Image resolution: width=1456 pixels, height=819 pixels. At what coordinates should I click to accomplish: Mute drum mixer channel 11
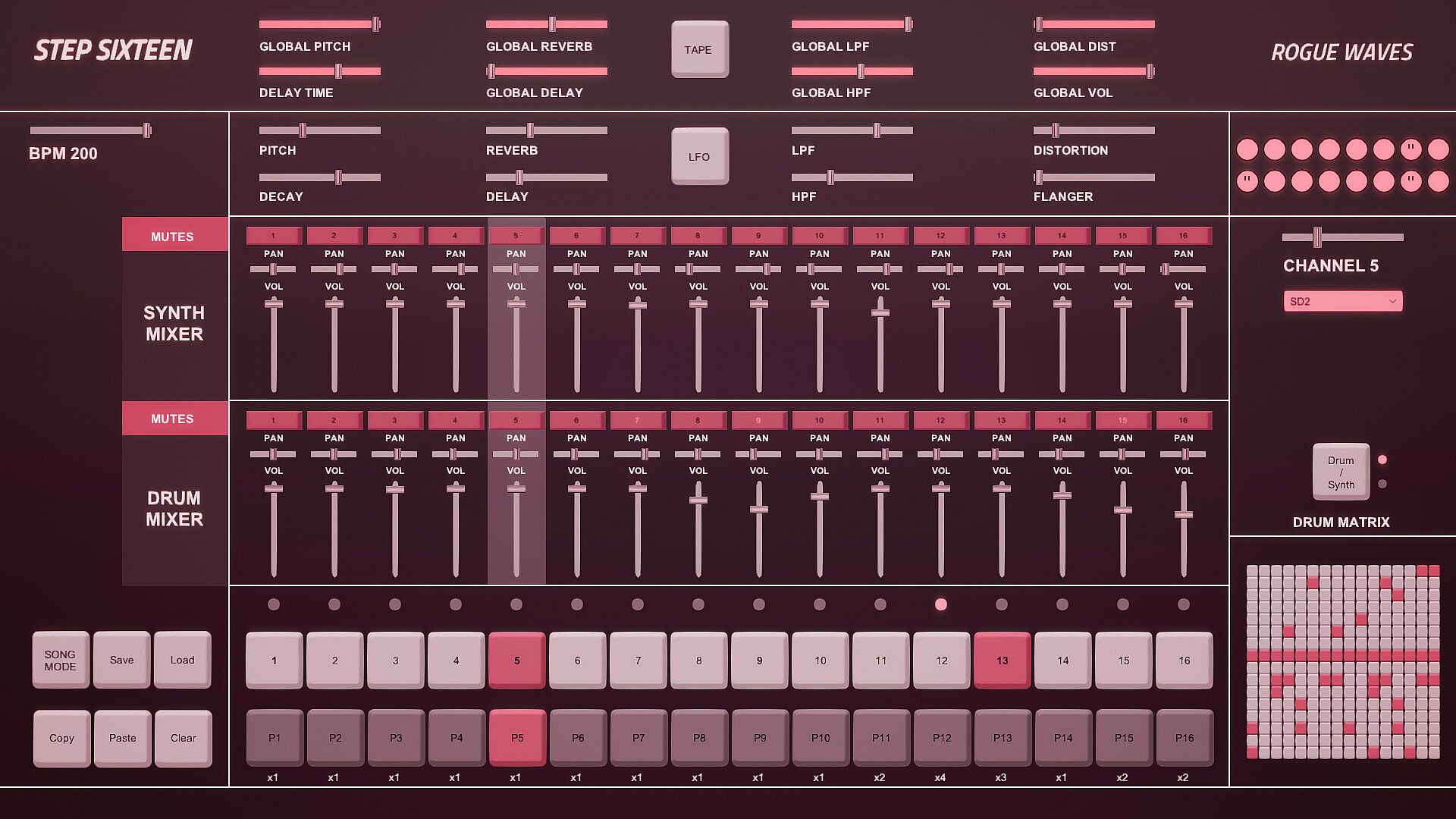click(880, 420)
